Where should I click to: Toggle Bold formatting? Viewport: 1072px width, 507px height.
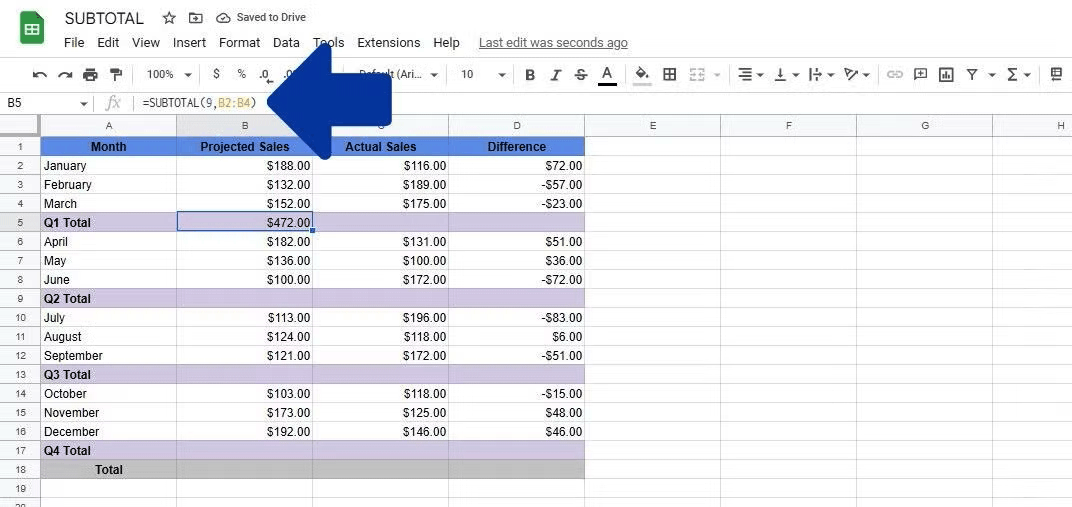pos(530,74)
